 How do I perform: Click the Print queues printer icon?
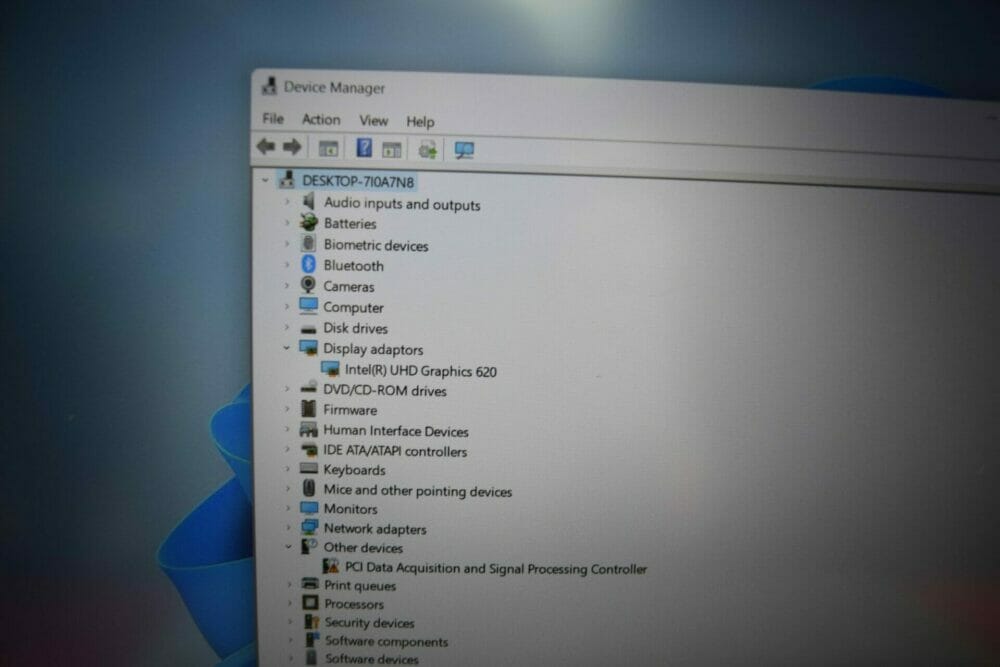310,583
